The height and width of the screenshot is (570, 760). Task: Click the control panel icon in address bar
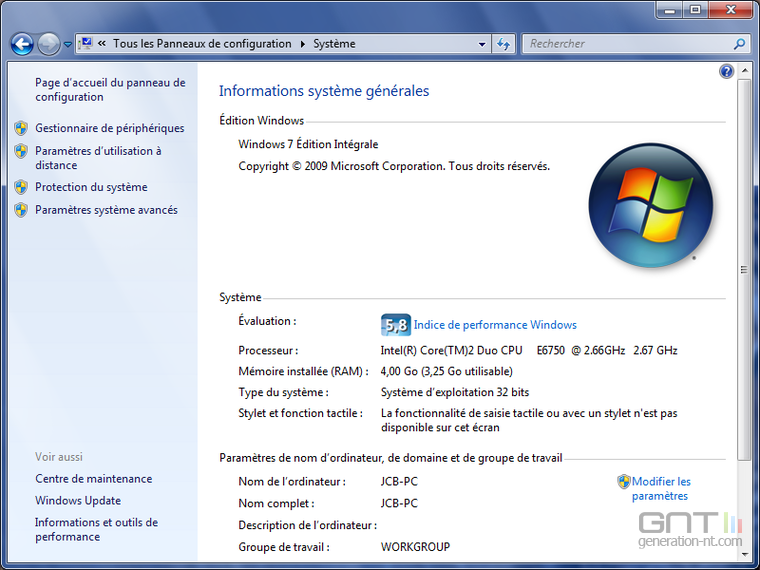85,44
